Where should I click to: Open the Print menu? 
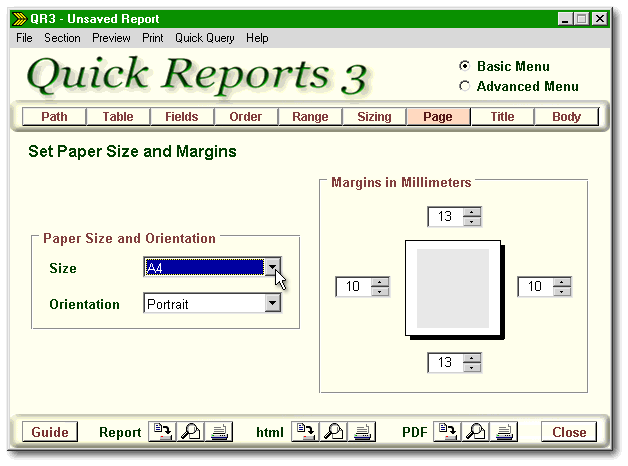(153, 38)
